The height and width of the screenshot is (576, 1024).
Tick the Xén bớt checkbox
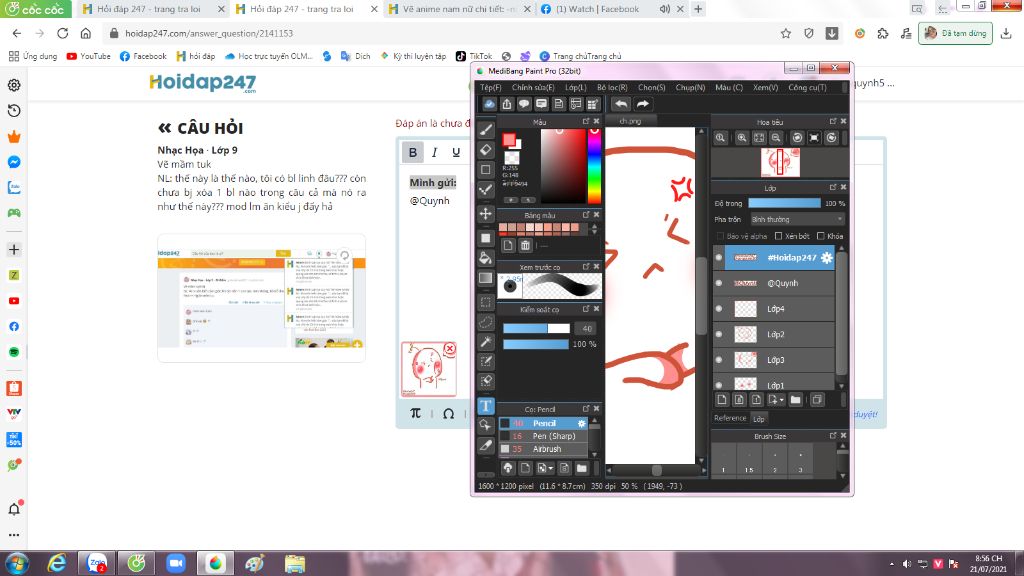coord(778,236)
